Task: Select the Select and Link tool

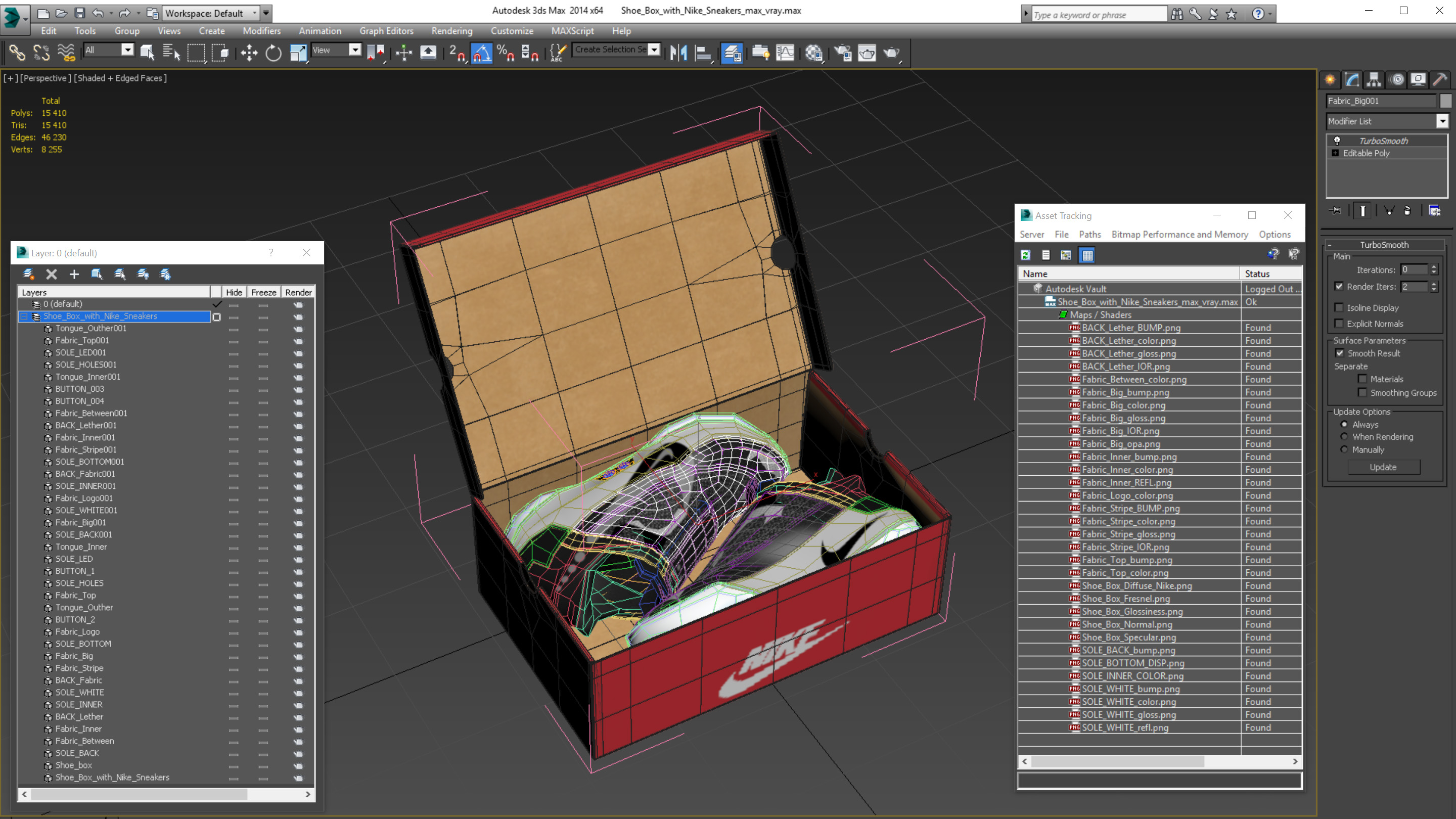Action: 16,53
